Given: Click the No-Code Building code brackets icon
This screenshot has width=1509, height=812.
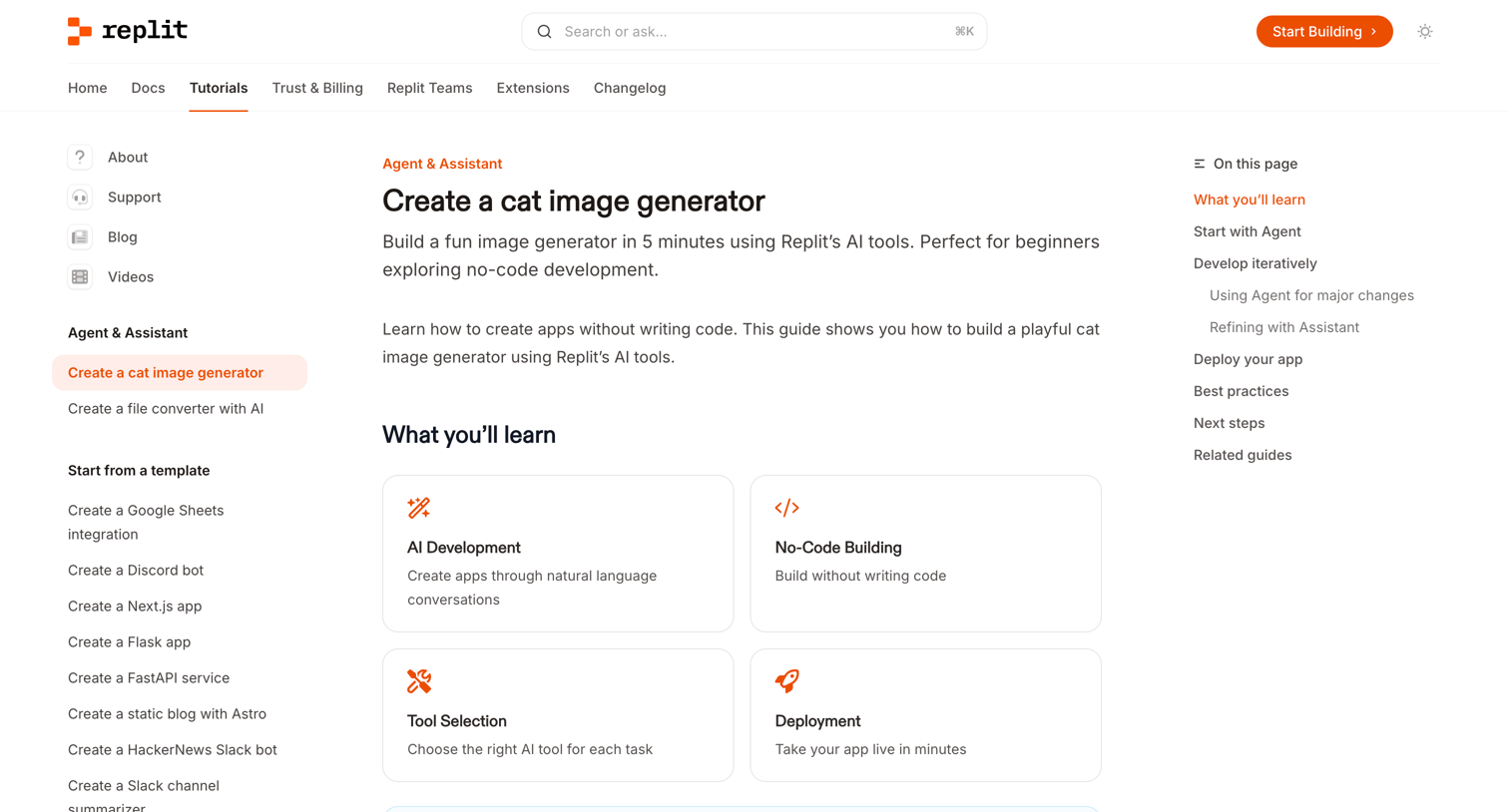Looking at the screenshot, I should pyautogui.click(x=787, y=508).
